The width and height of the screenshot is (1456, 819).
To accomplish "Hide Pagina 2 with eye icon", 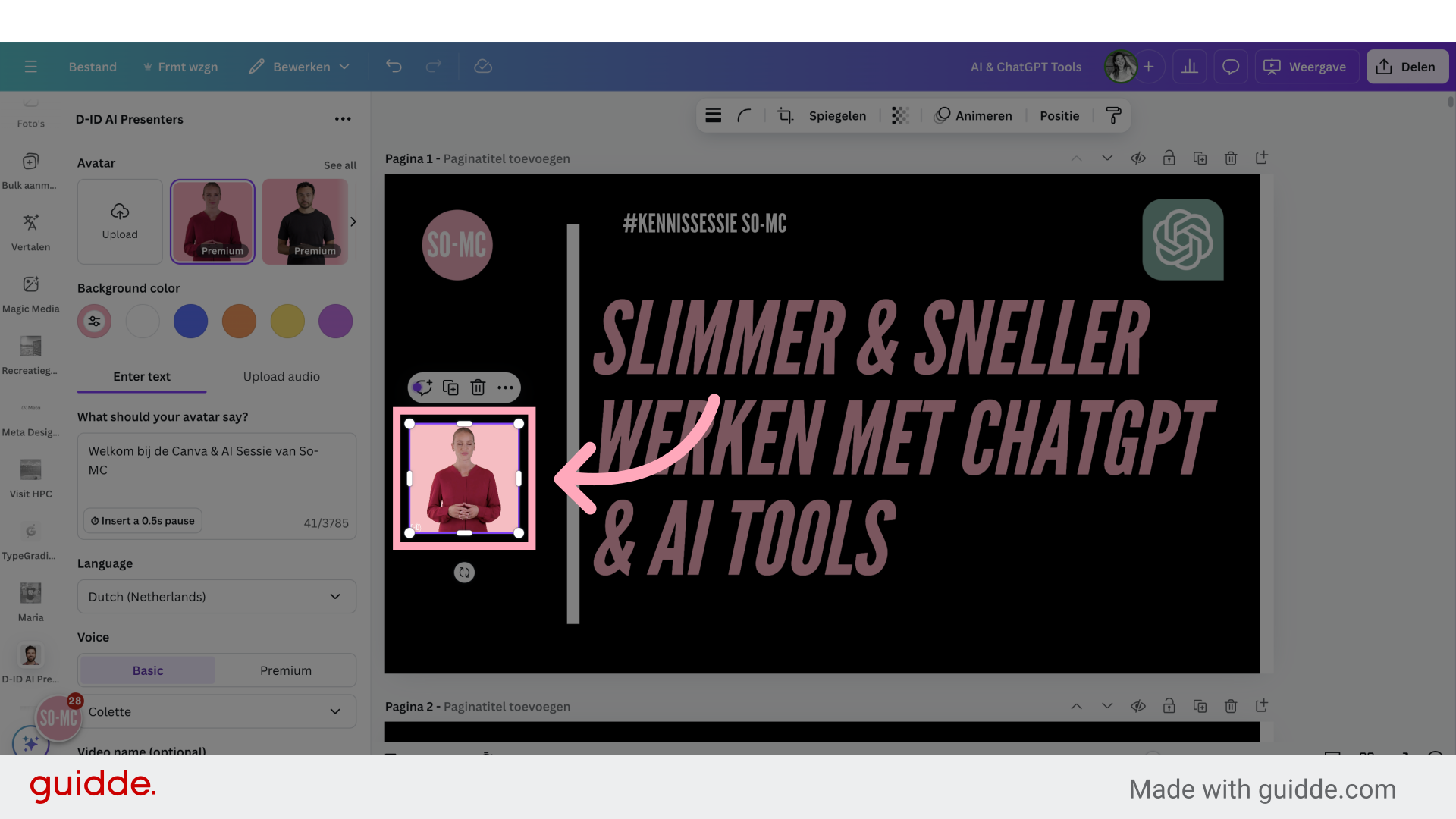I will coord(1138,706).
